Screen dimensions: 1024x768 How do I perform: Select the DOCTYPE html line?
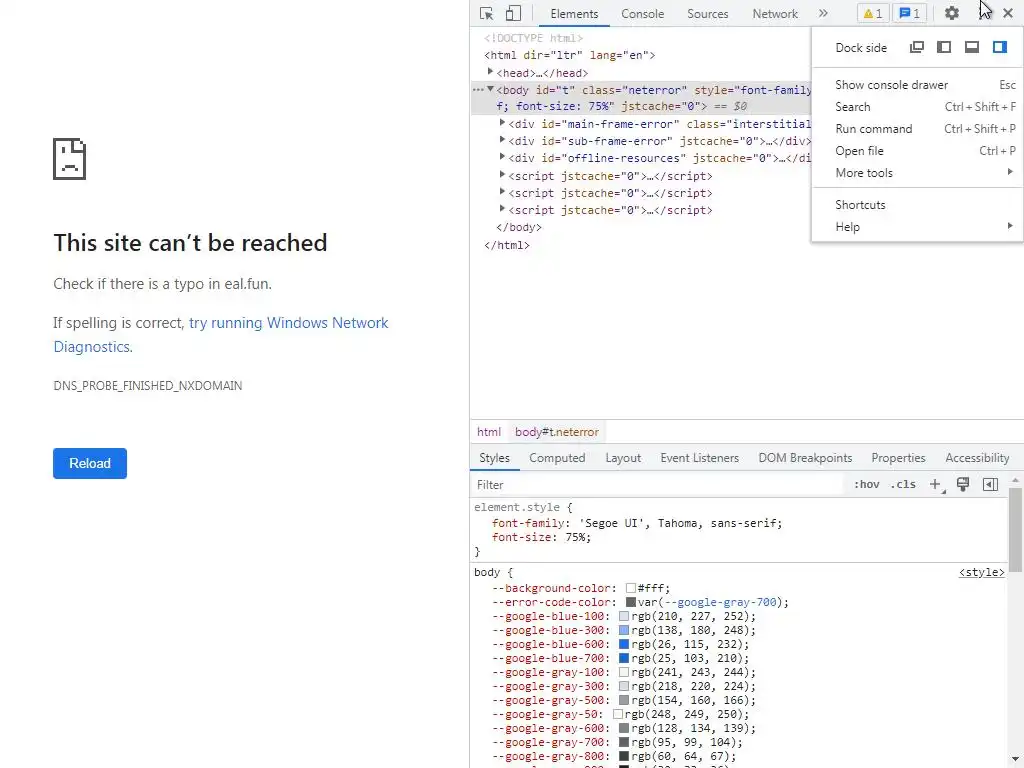pyautogui.click(x=534, y=38)
